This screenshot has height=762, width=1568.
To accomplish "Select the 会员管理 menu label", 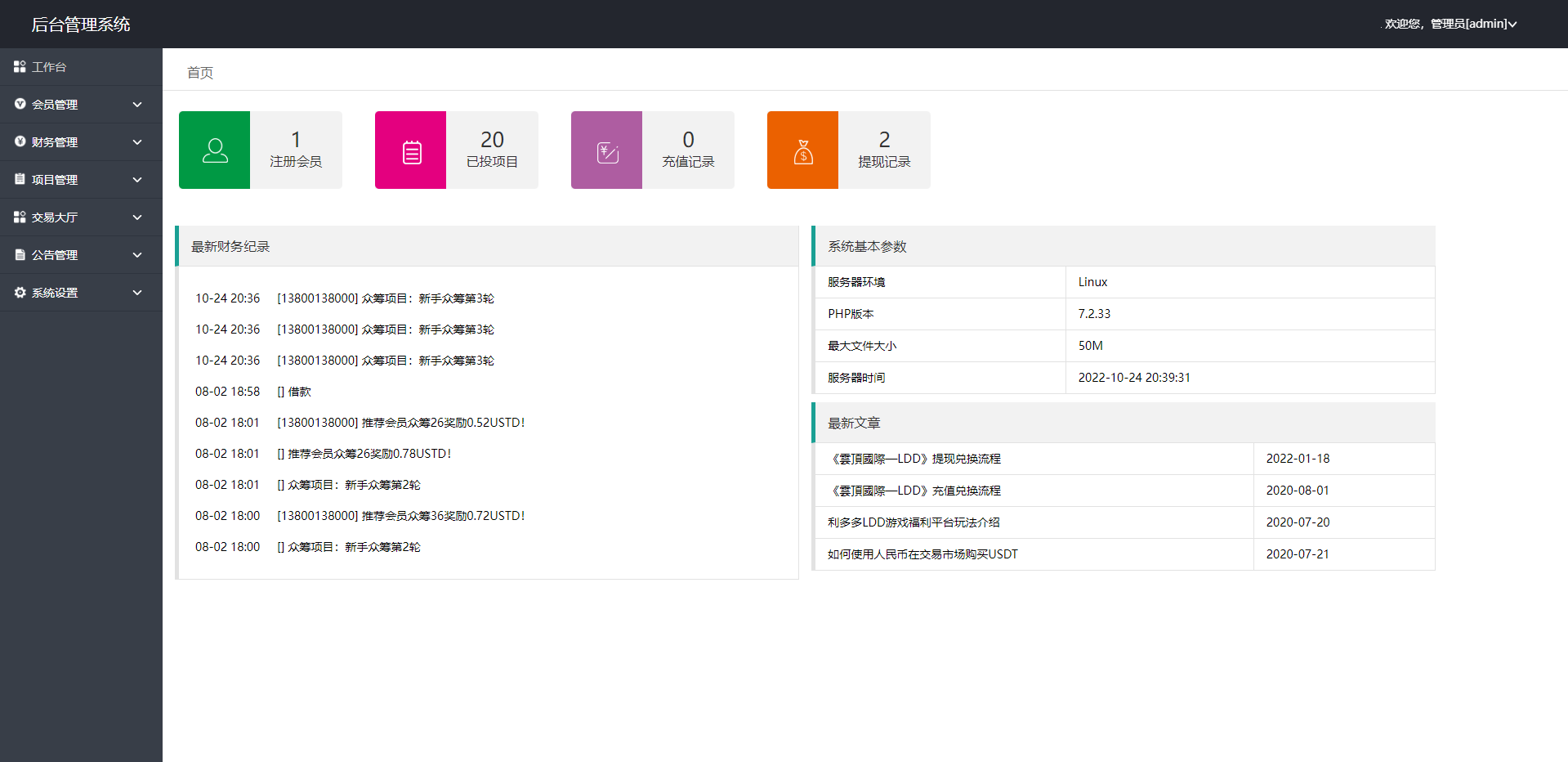I will [x=55, y=105].
